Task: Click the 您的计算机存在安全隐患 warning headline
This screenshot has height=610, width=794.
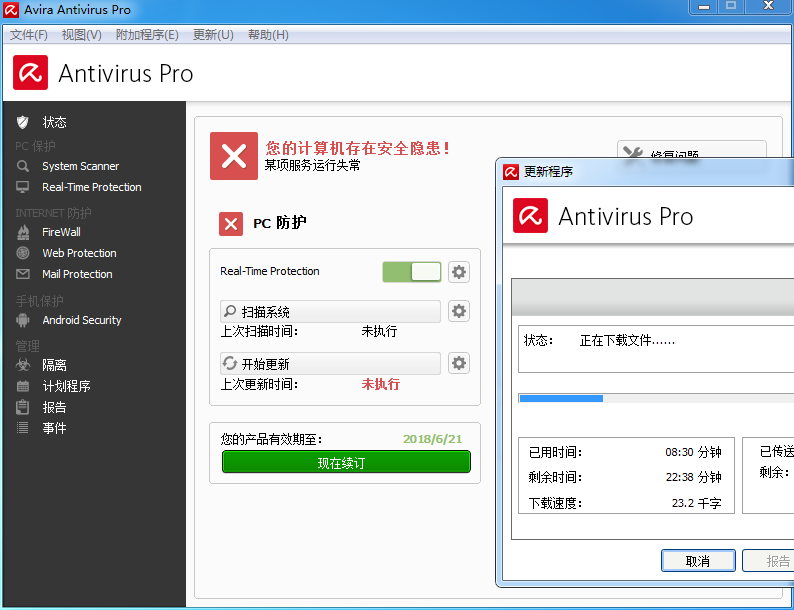Action: [x=357, y=148]
